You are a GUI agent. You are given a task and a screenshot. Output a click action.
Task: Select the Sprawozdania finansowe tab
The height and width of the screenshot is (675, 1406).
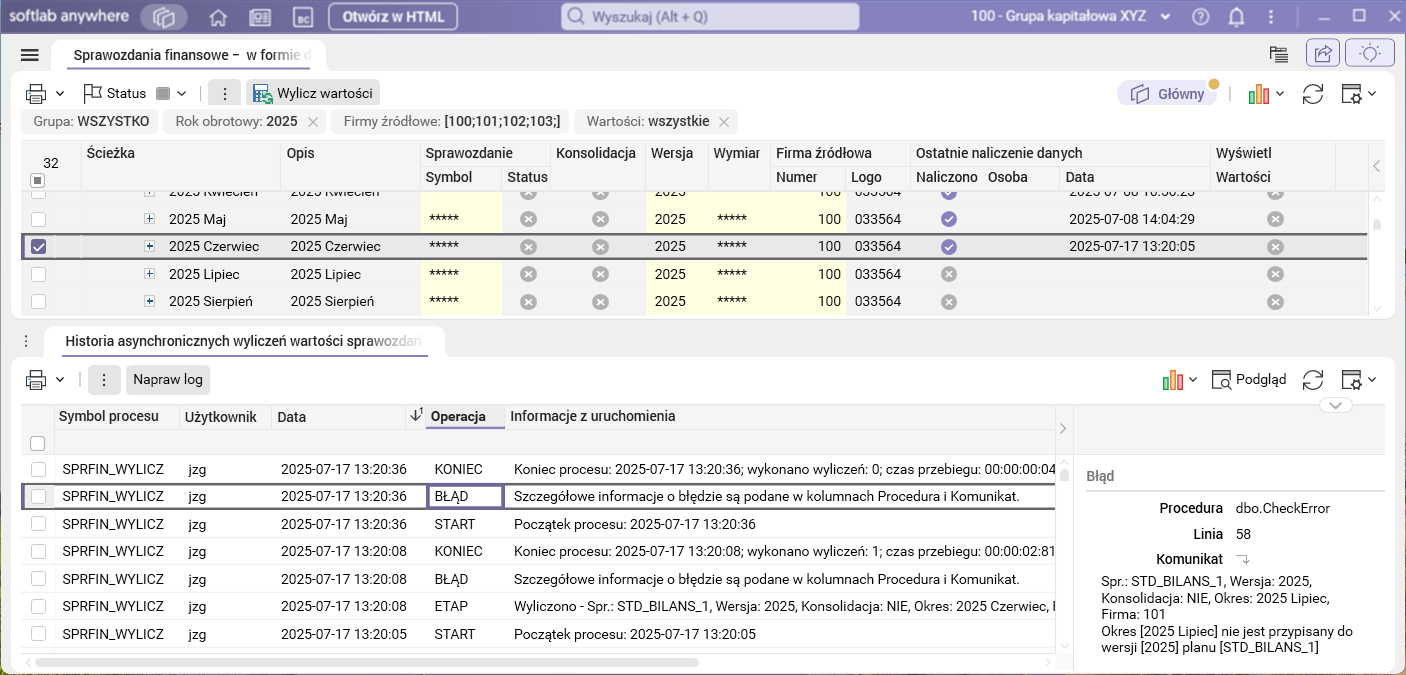tap(190, 55)
